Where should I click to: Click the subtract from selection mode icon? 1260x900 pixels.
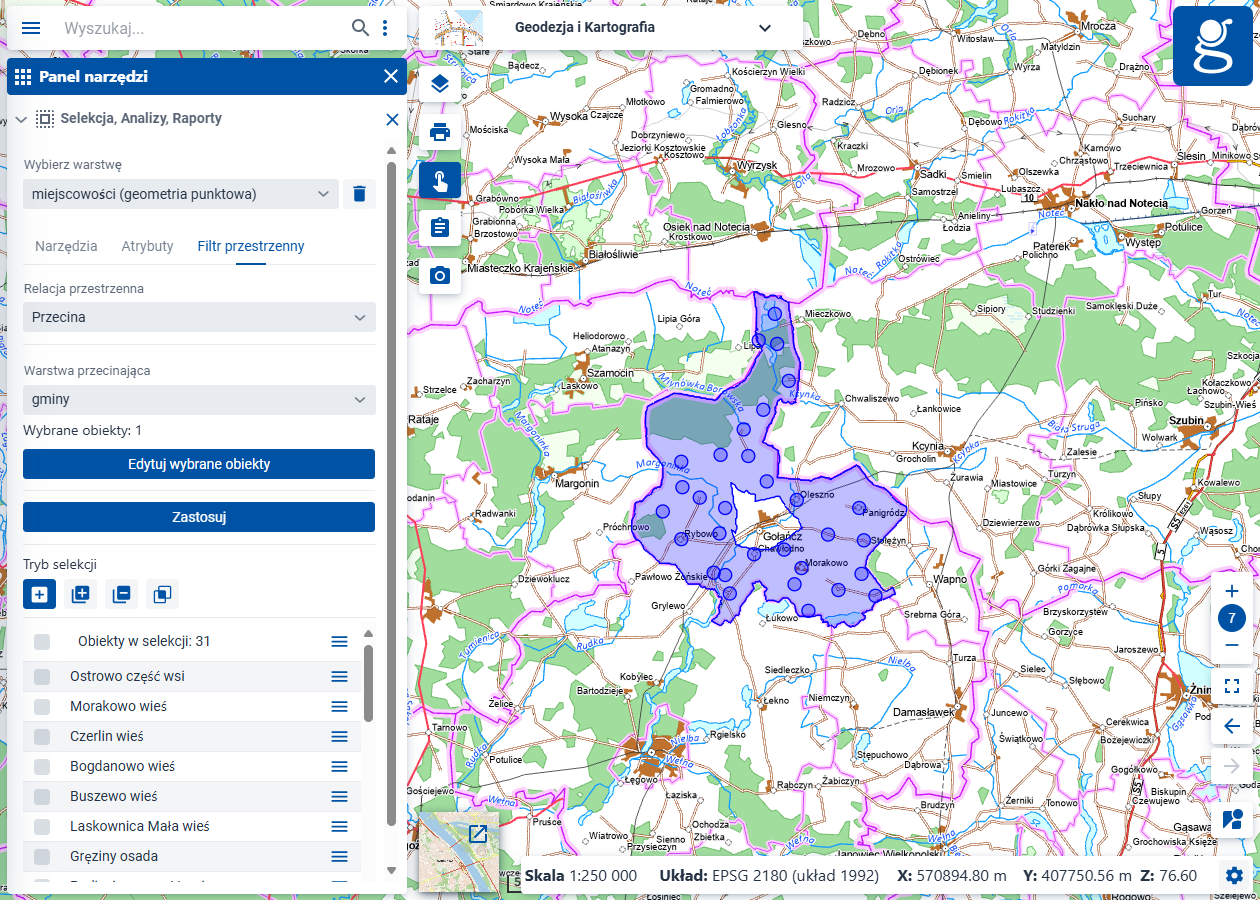pos(121,594)
